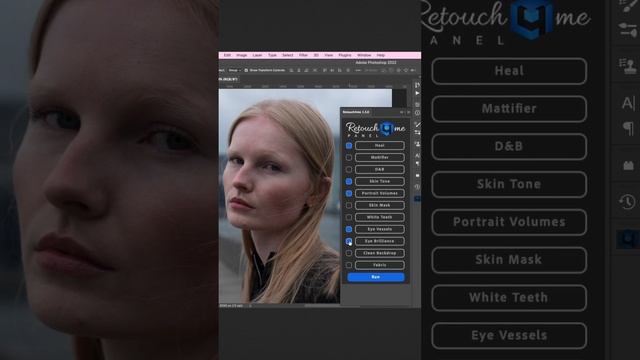The width and height of the screenshot is (640, 360).
Task: Toggle Portrait Volumes checkbox in small panel
Action: point(349,193)
